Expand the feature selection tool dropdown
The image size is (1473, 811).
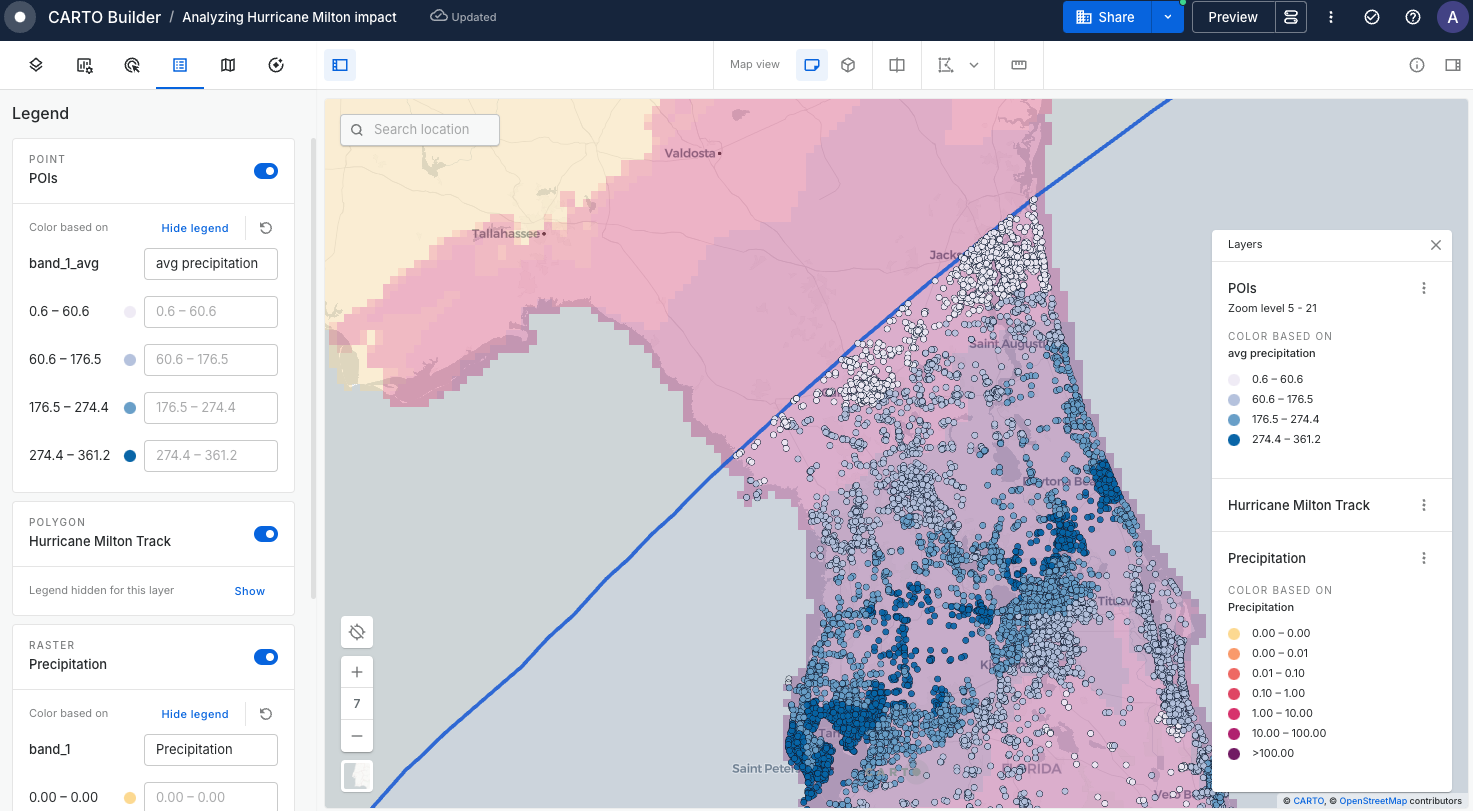pos(973,65)
